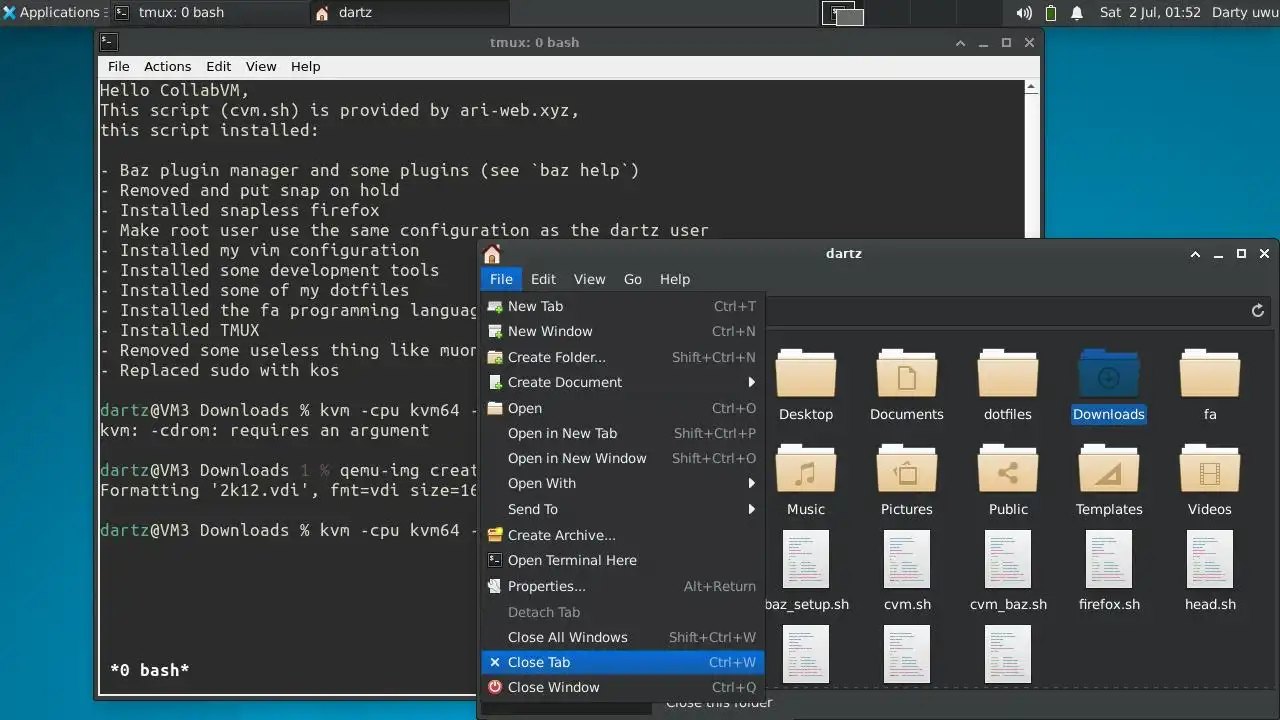The height and width of the screenshot is (720, 1280).
Task: Open the Pictures folder icon
Action: [906, 469]
